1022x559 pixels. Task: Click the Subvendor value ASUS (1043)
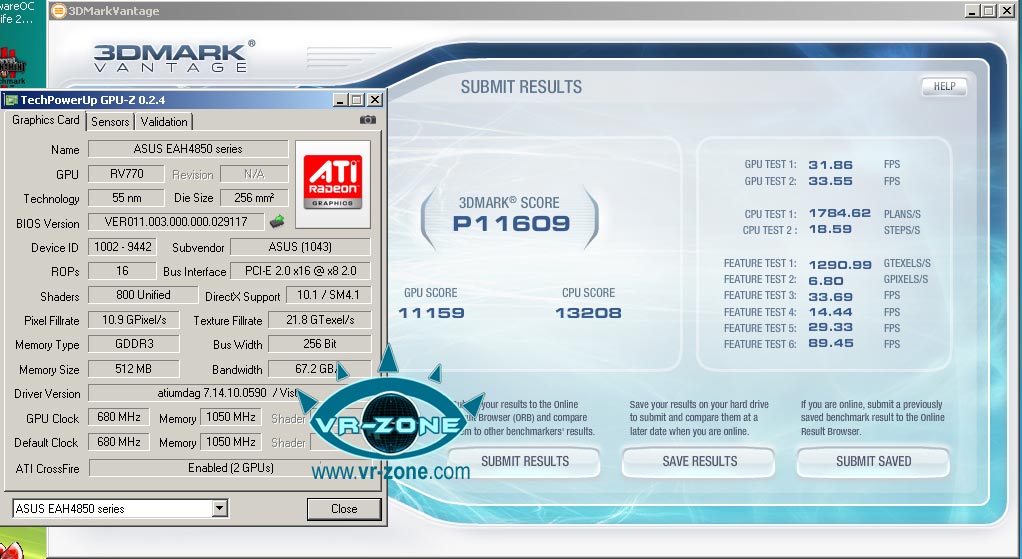300,247
